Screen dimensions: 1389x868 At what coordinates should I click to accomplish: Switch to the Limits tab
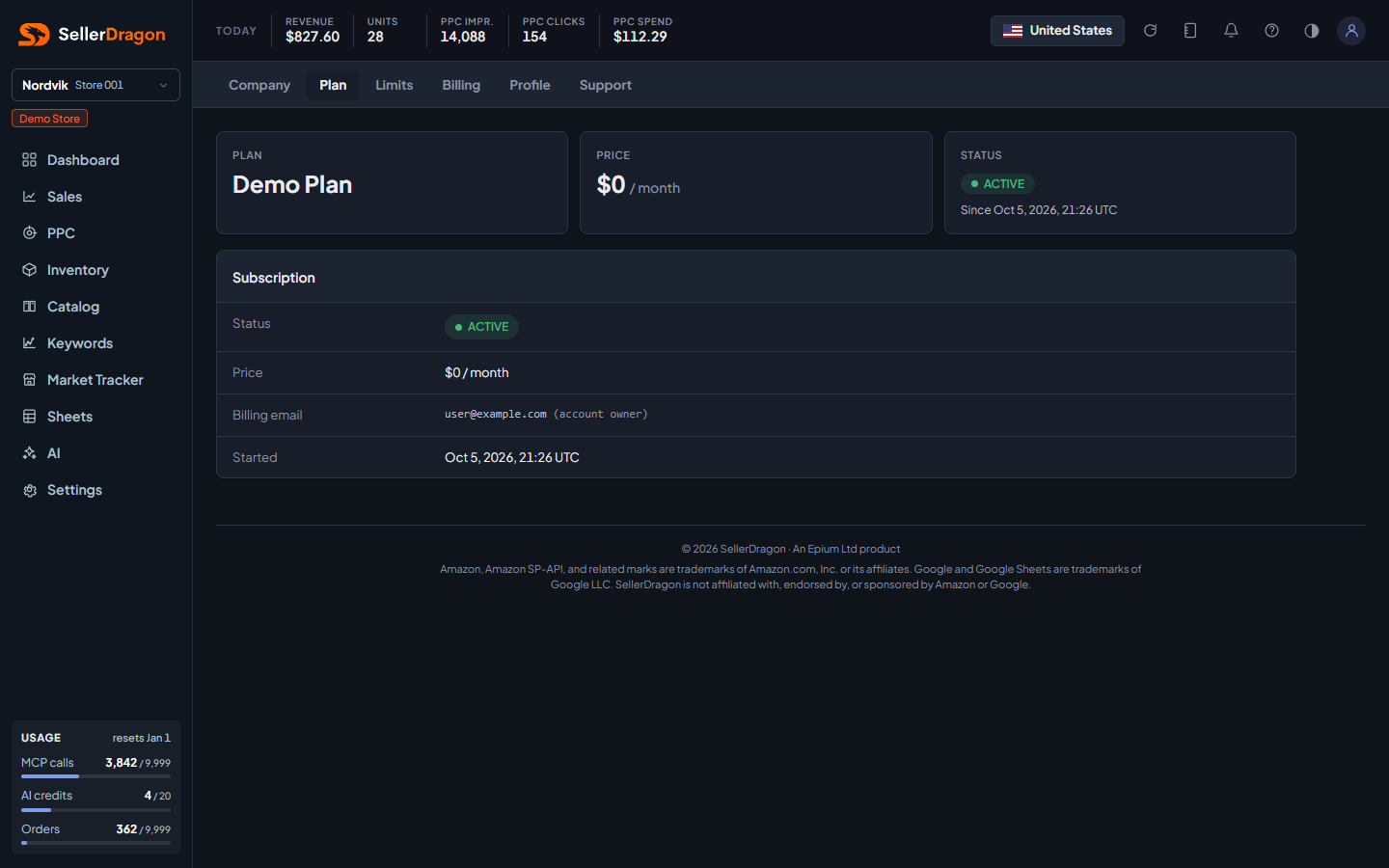click(x=395, y=85)
